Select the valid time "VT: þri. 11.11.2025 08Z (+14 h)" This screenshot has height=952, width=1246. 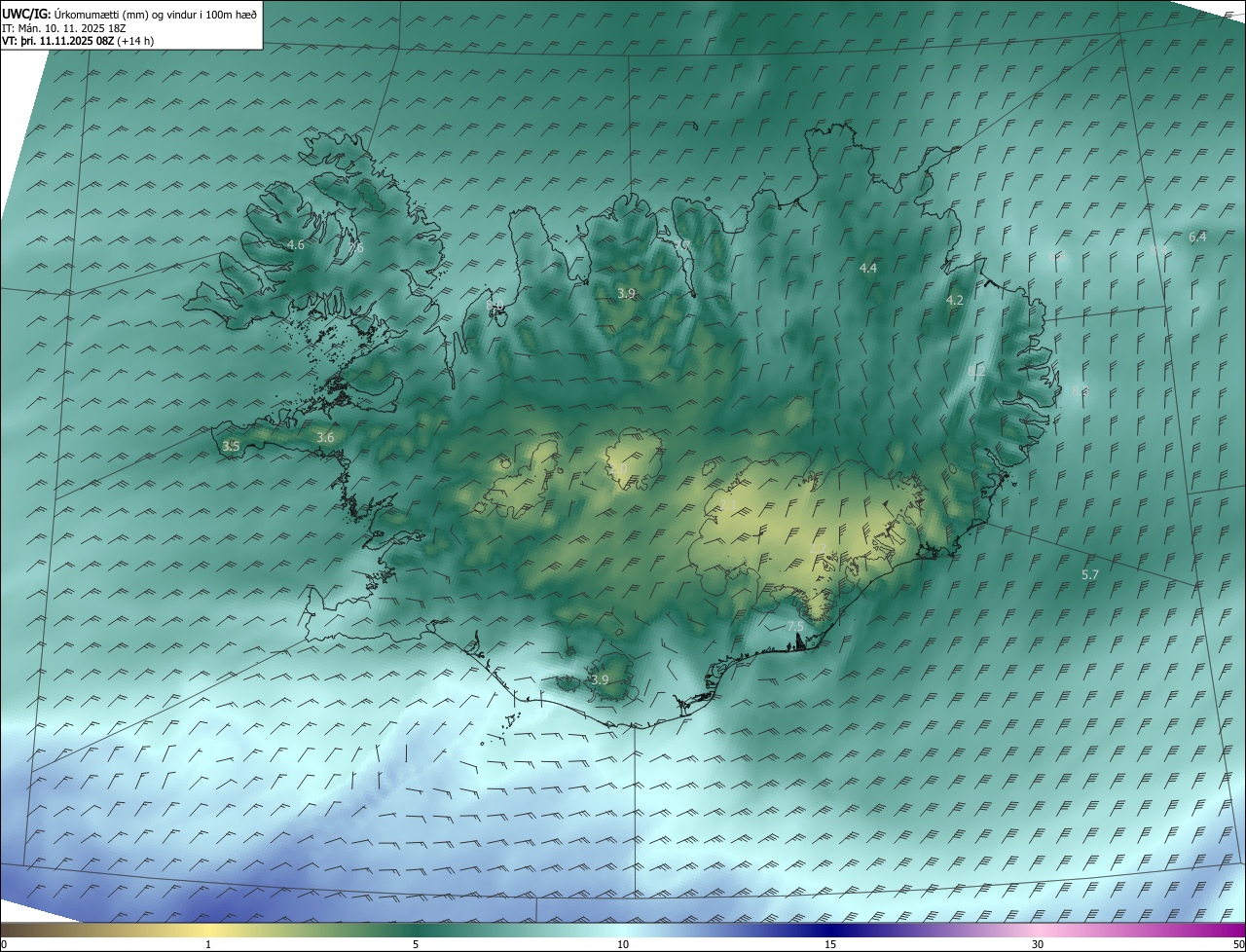coord(78,41)
